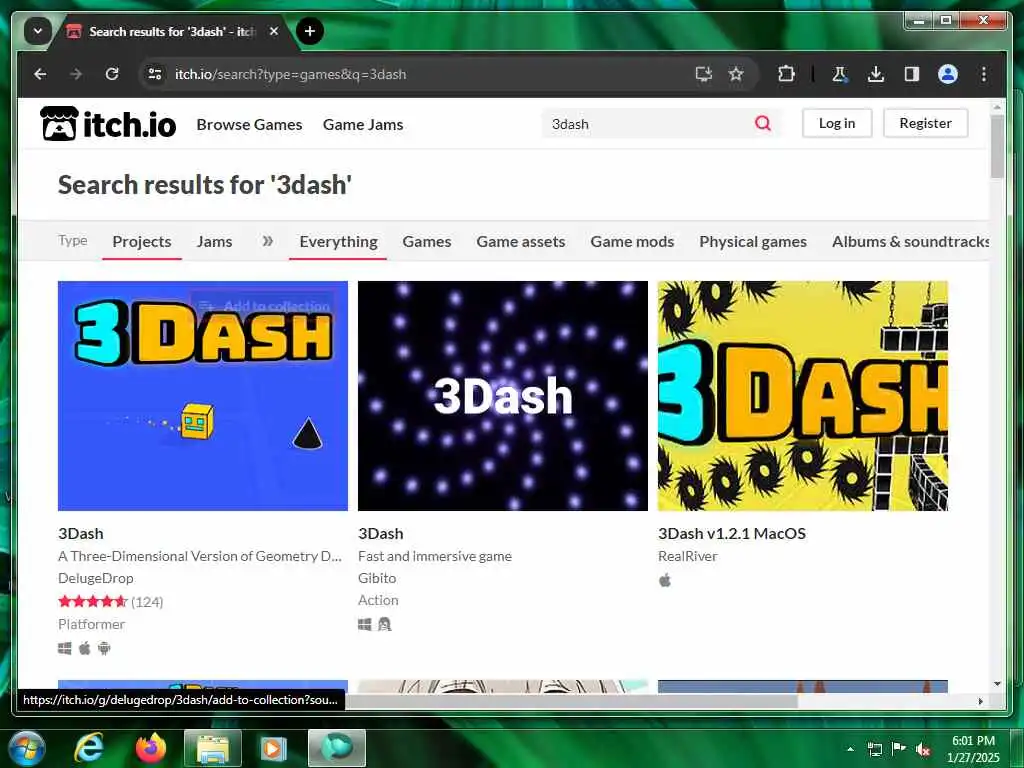The width and height of the screenshot is (1024, 768).
Task: Select the Projects type tab
Action: pos(142,242)
